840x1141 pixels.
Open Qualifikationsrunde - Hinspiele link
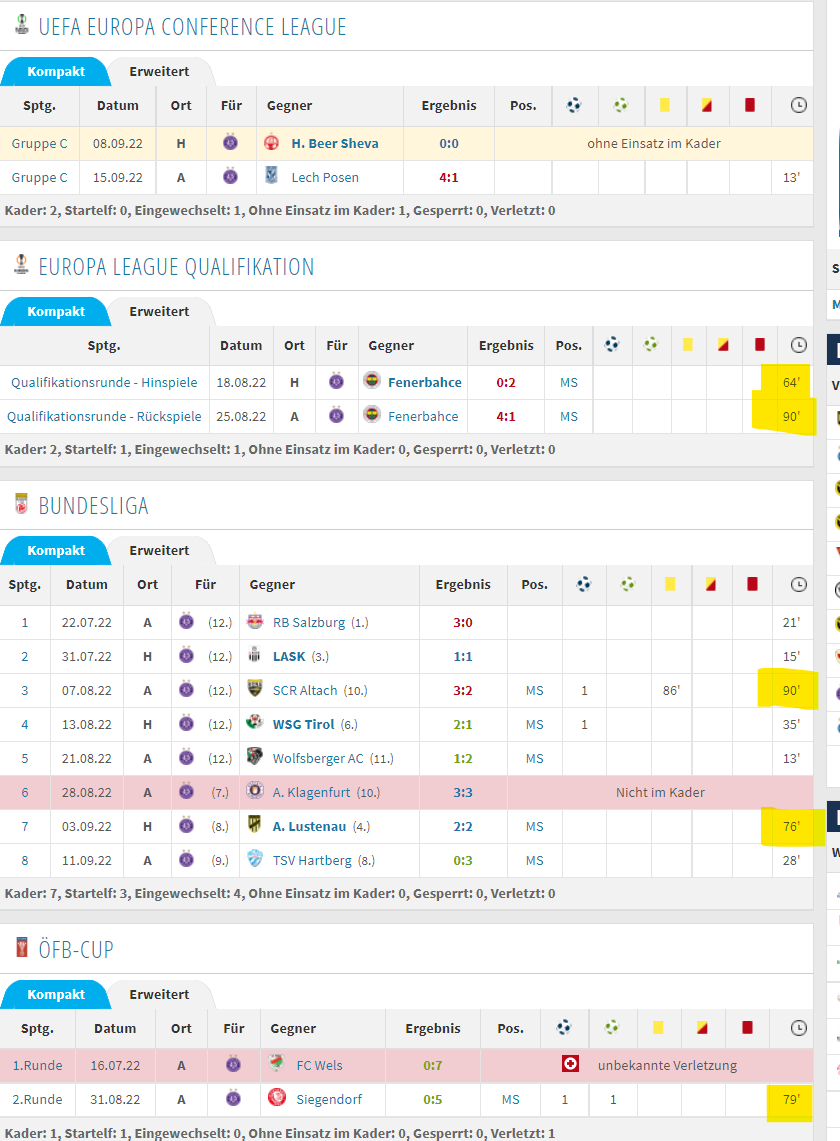point(104,383)
